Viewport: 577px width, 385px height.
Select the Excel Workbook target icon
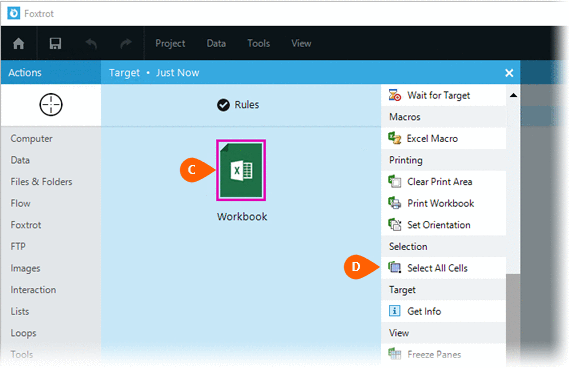tap(241, 170)
